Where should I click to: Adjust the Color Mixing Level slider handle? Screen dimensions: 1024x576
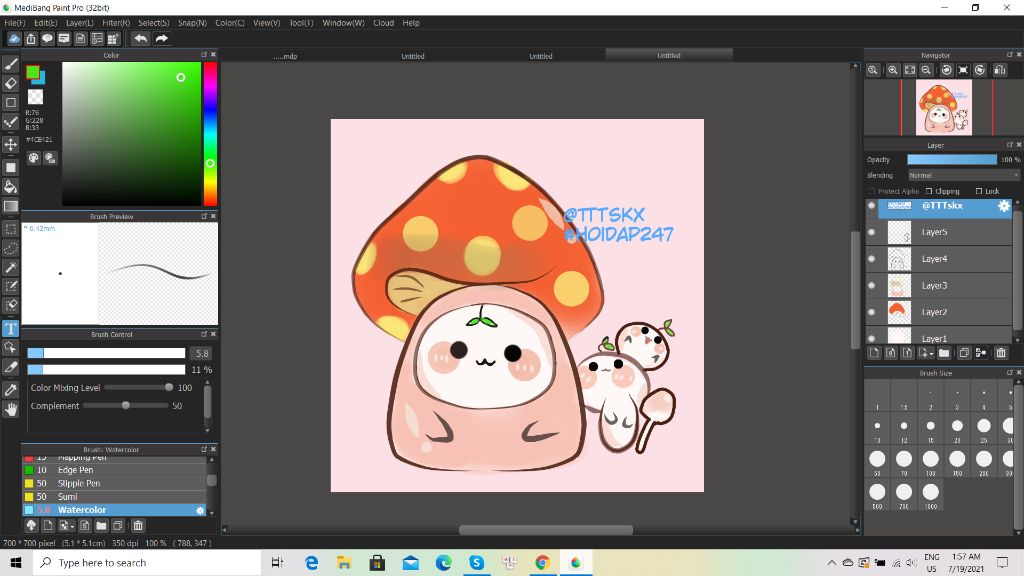click(169, 387)
